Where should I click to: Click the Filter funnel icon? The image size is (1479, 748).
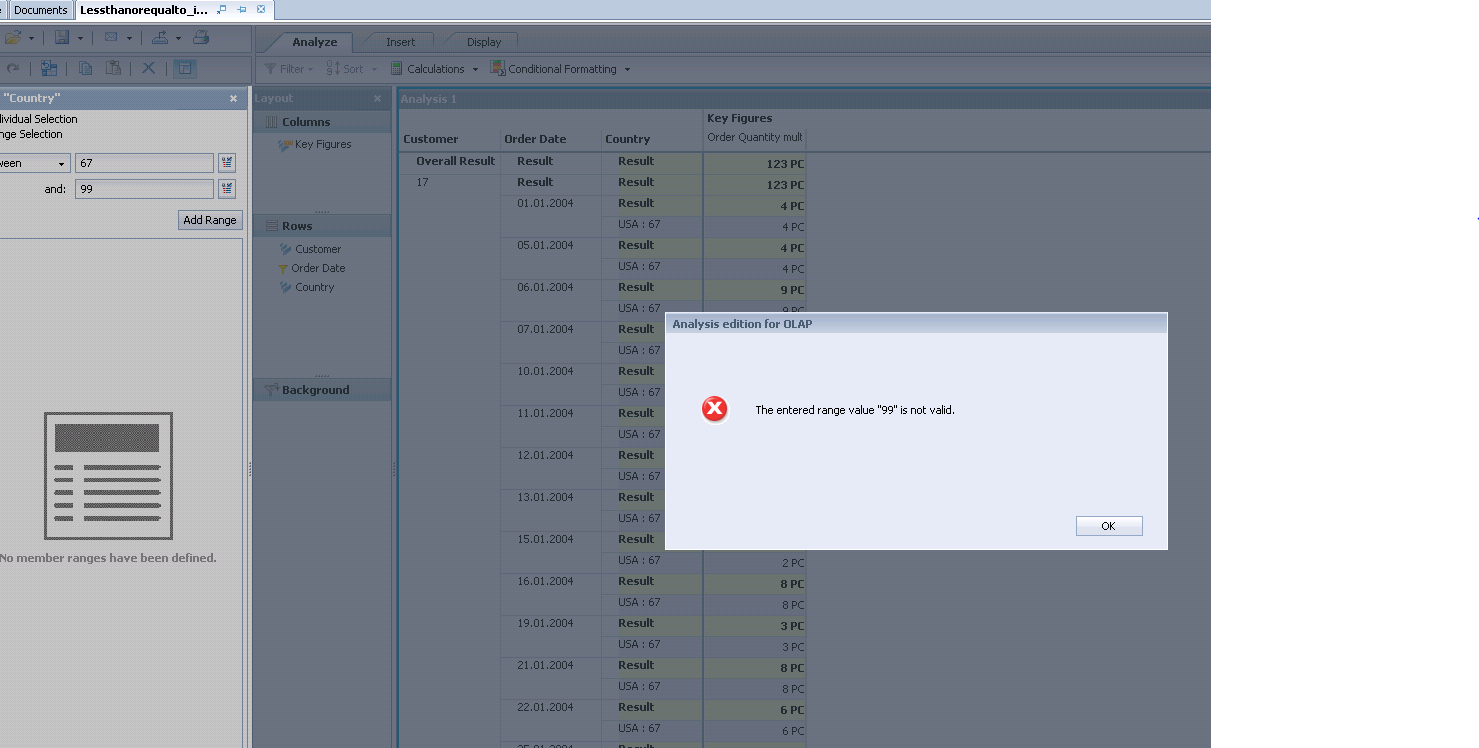(270, 69)
